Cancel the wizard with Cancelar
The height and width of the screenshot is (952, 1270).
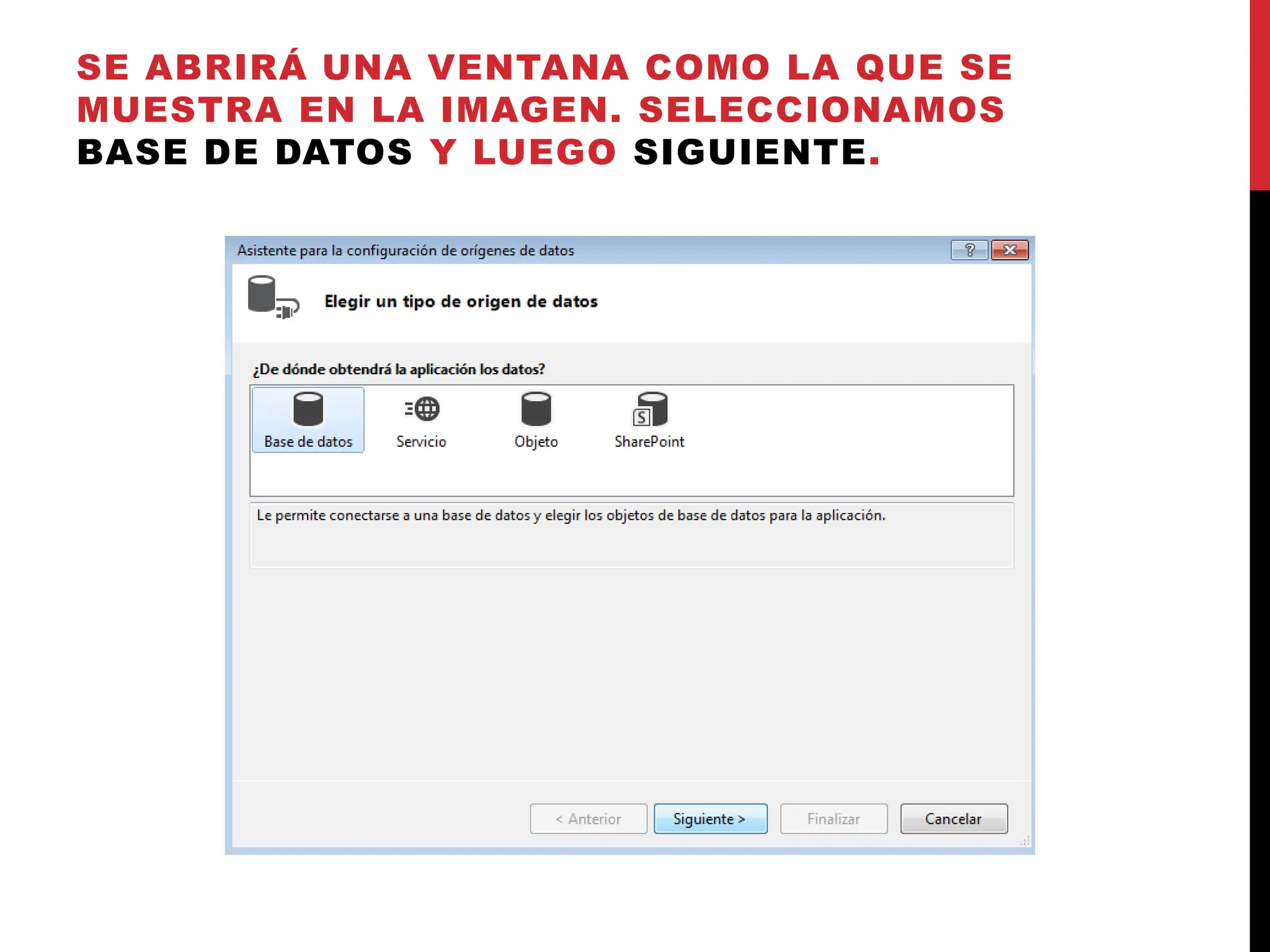[x=954, y=819]
